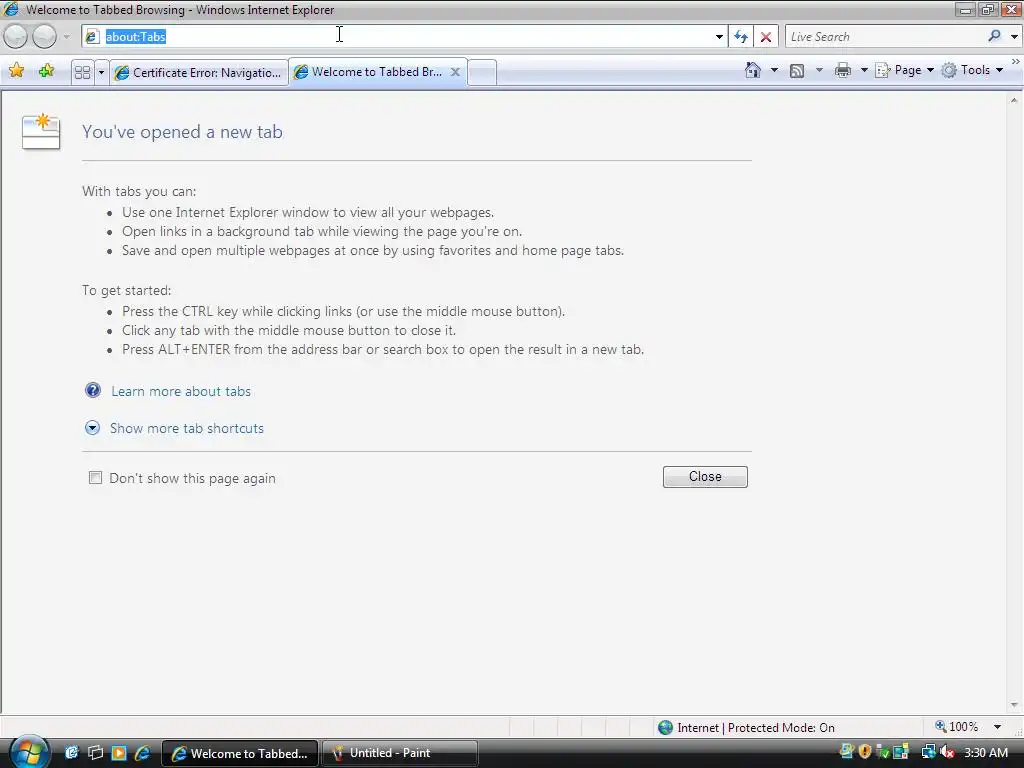Click the globe security zone icon in status bar
The width and height of the screenshot is (1024, 768).
point(665,728)
